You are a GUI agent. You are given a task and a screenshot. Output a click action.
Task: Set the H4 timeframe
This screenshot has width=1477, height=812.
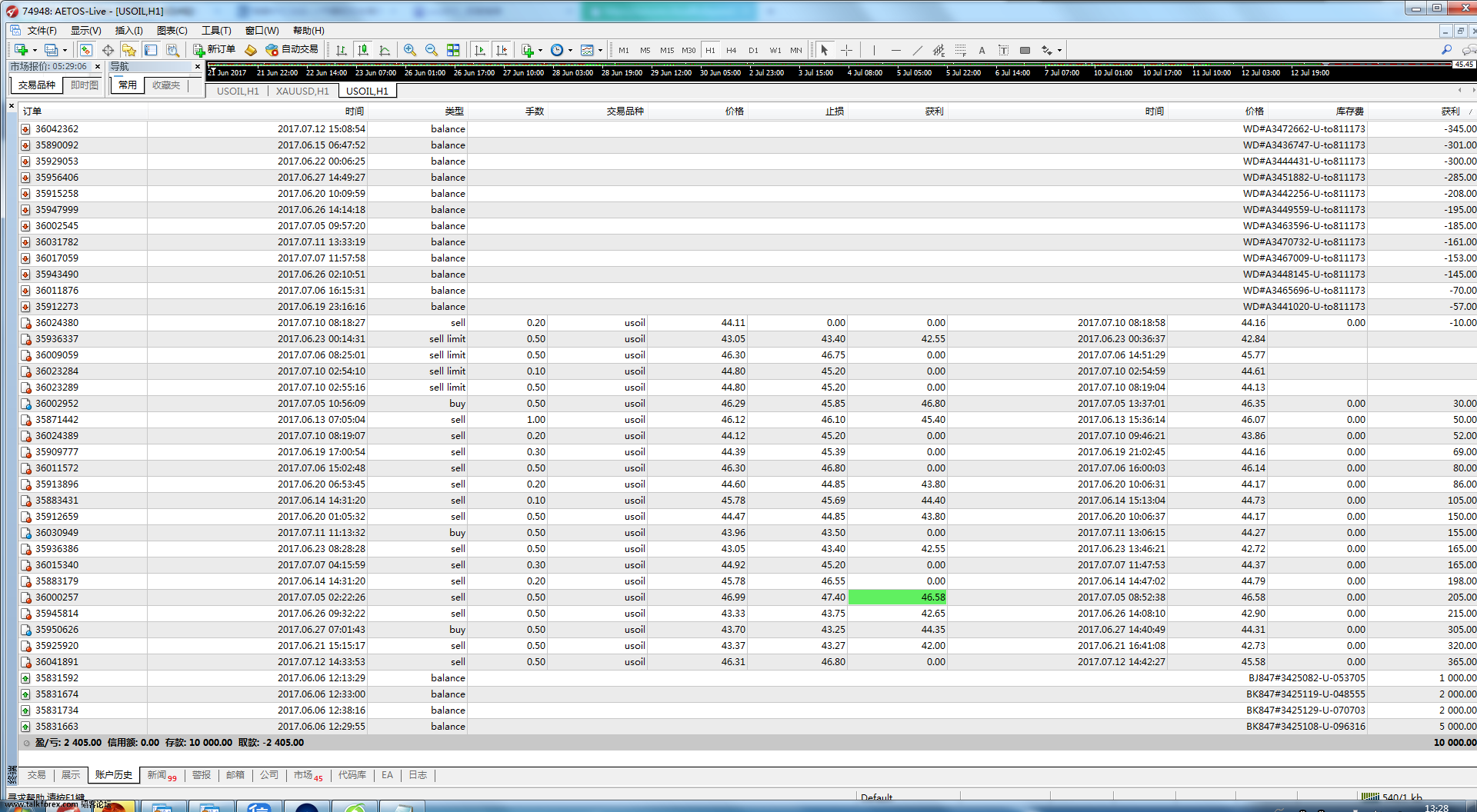732,50
